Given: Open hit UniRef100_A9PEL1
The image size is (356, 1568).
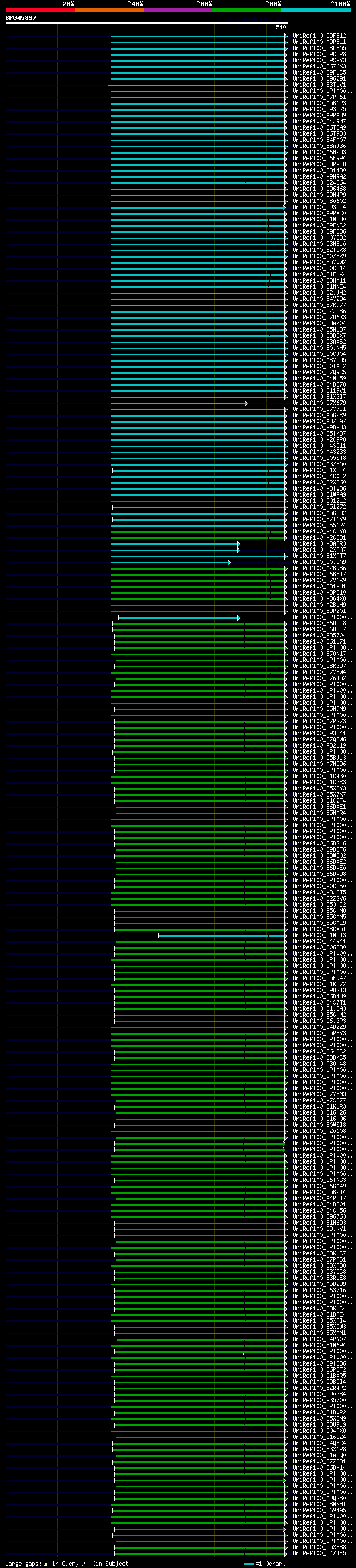Looking at the screenshot, I should click(319, 42).
